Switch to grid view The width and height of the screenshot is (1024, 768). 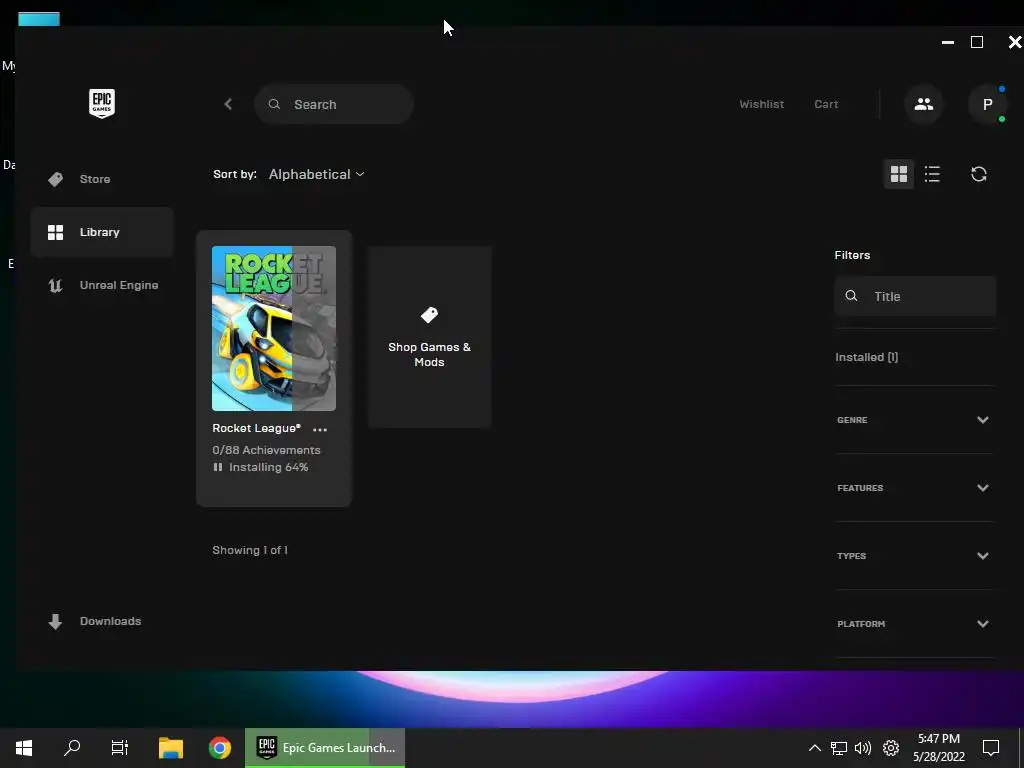point(899,174)
